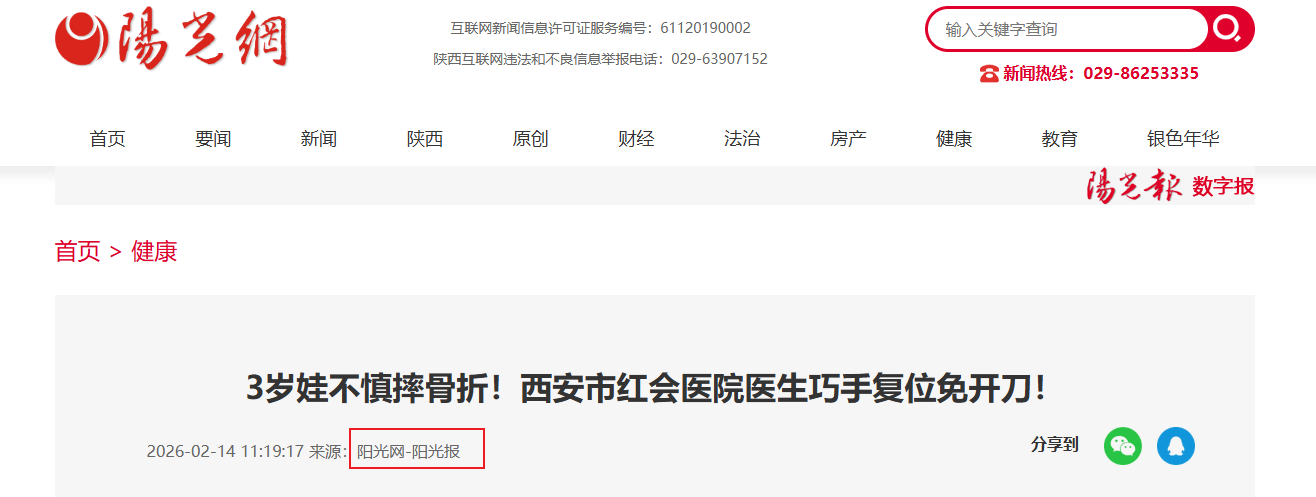This screenshot has width=1316, height=497.
Task: Focus the keyword search input field
Action: click(1070, 29)
